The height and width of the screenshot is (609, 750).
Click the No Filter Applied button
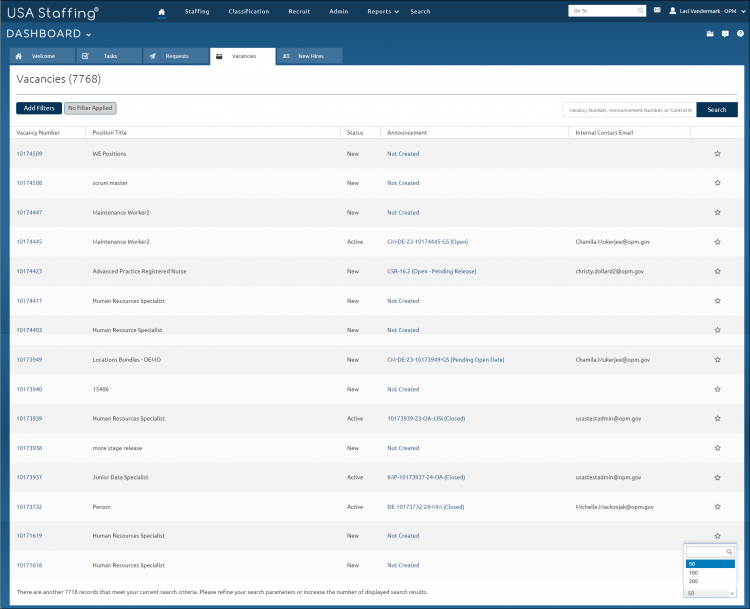pos(90,108)
